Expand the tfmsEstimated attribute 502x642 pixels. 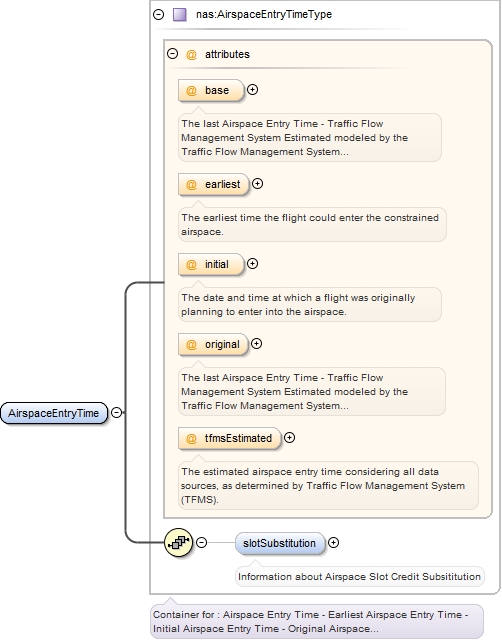[x=289, y=438]
